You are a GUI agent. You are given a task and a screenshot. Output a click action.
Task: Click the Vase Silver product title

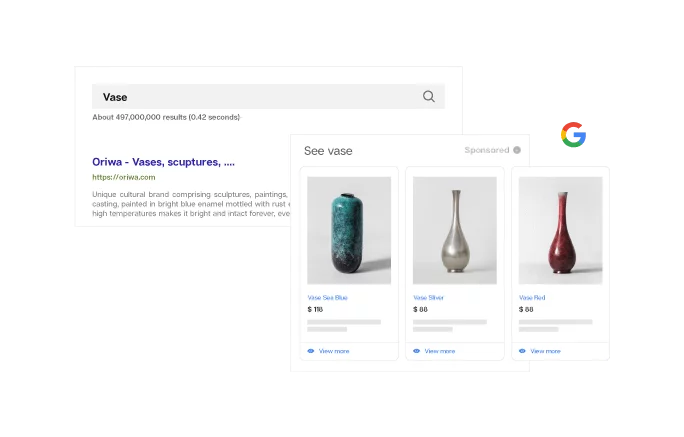(x=428, y=298)
